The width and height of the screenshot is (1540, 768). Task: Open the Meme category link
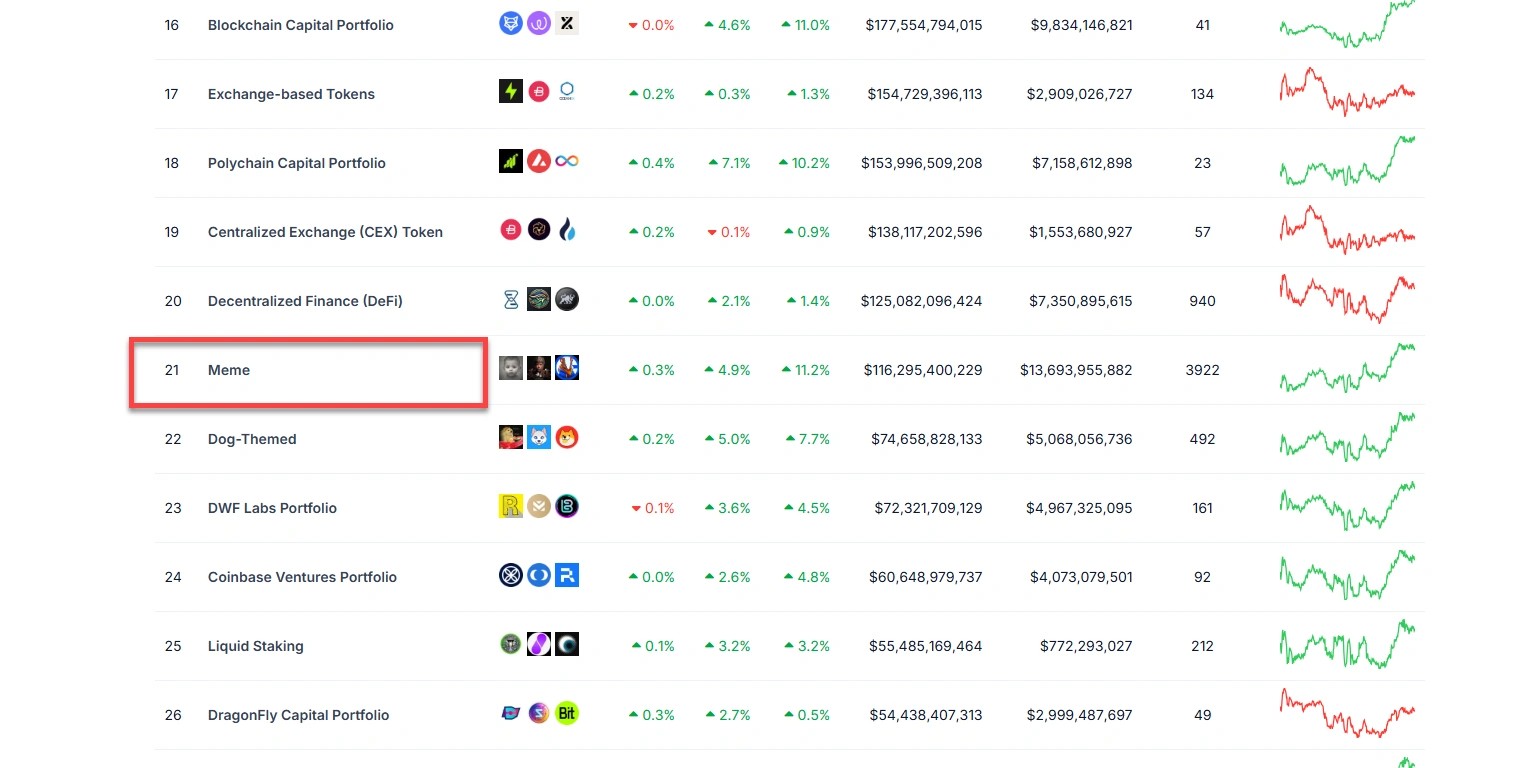pyautogui.click(x=229, y=370)
